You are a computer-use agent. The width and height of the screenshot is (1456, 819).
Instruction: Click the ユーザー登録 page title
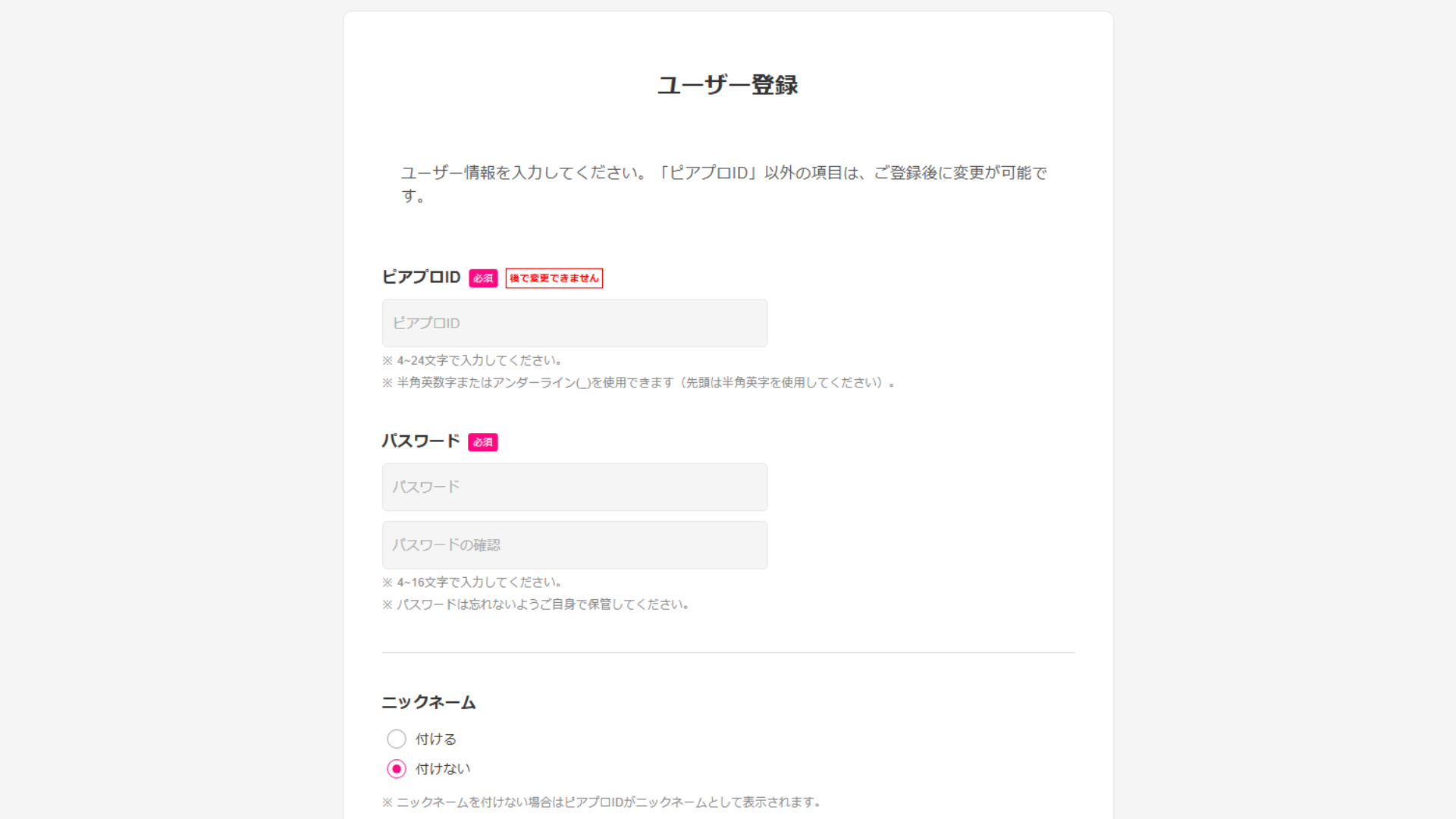[x=728, y=86]
